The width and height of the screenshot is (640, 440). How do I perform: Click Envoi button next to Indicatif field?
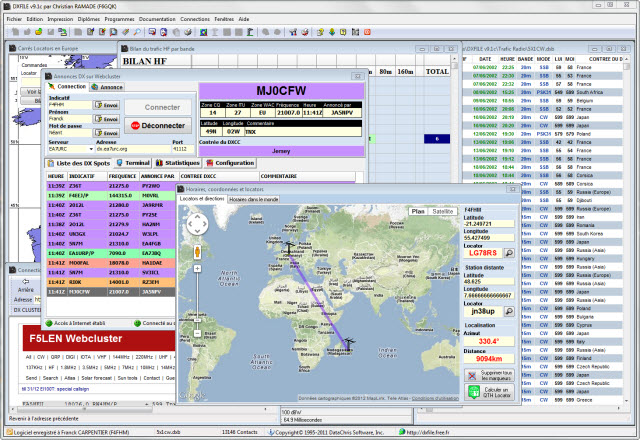tap(107, 105)
